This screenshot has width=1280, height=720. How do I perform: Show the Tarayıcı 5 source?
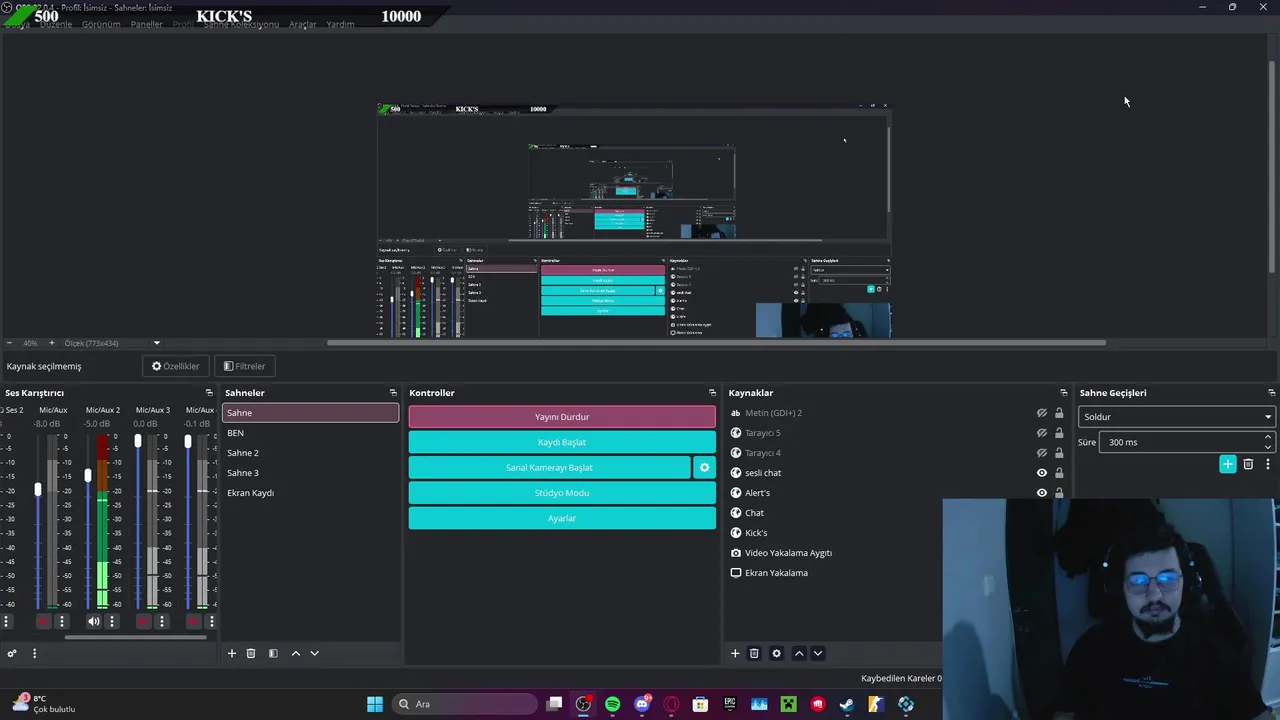pyautogui.click(x=1042, y=433)
